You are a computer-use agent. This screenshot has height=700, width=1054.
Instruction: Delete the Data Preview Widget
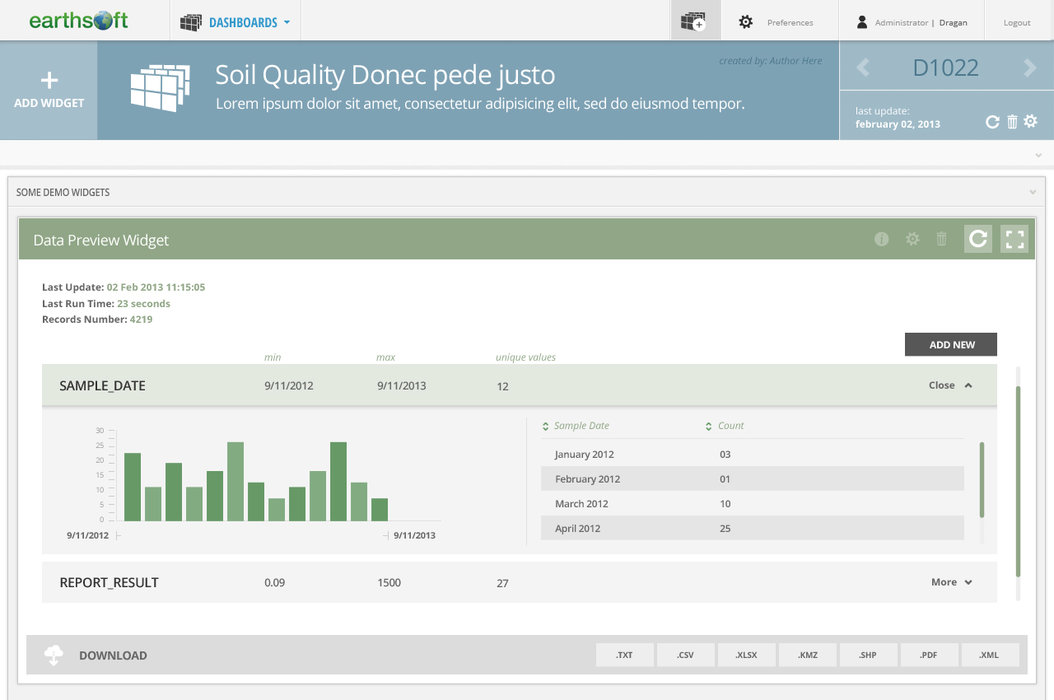[941, 239]
